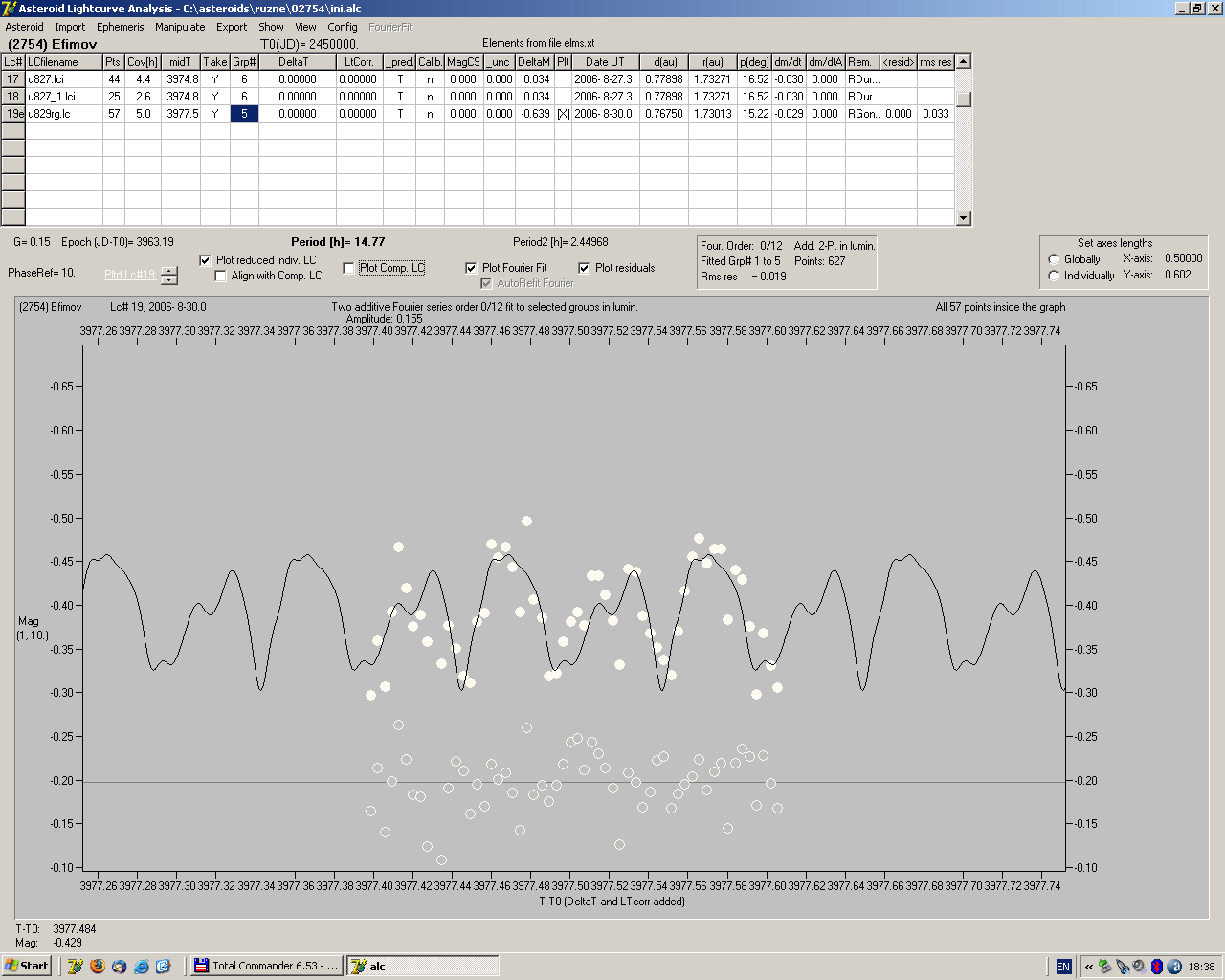Expand hidden tray icons chevron
1225x980 pixels.
(x=1089, y=967)
